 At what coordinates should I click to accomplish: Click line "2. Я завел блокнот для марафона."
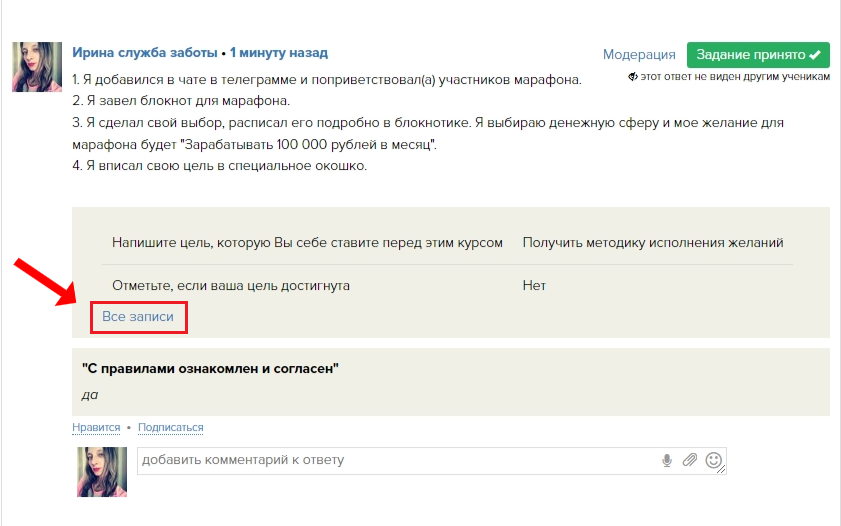pos(181,101)
